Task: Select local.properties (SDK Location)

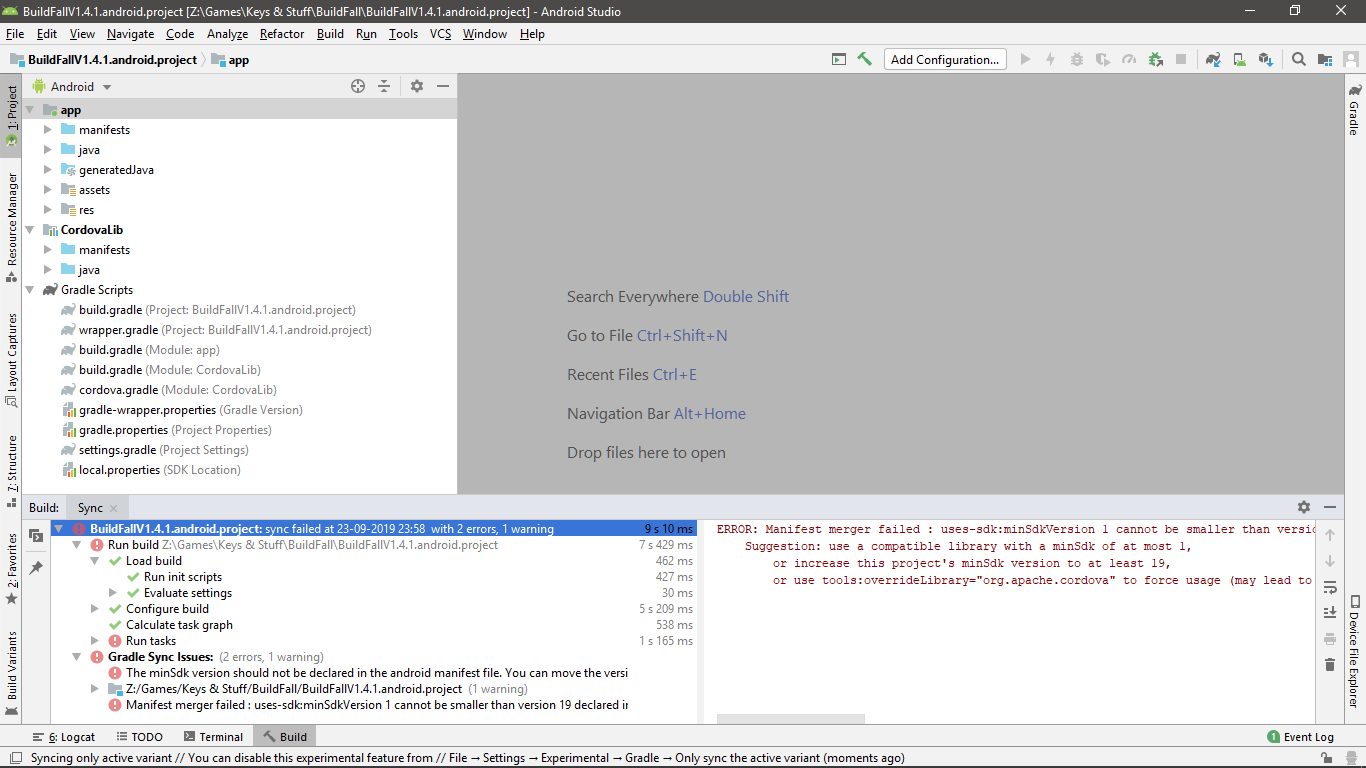Action: (150, 470)
